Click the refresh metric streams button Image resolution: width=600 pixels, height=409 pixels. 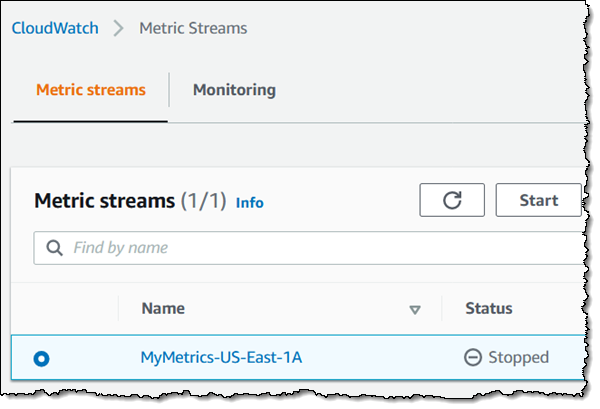click(451, 200)
